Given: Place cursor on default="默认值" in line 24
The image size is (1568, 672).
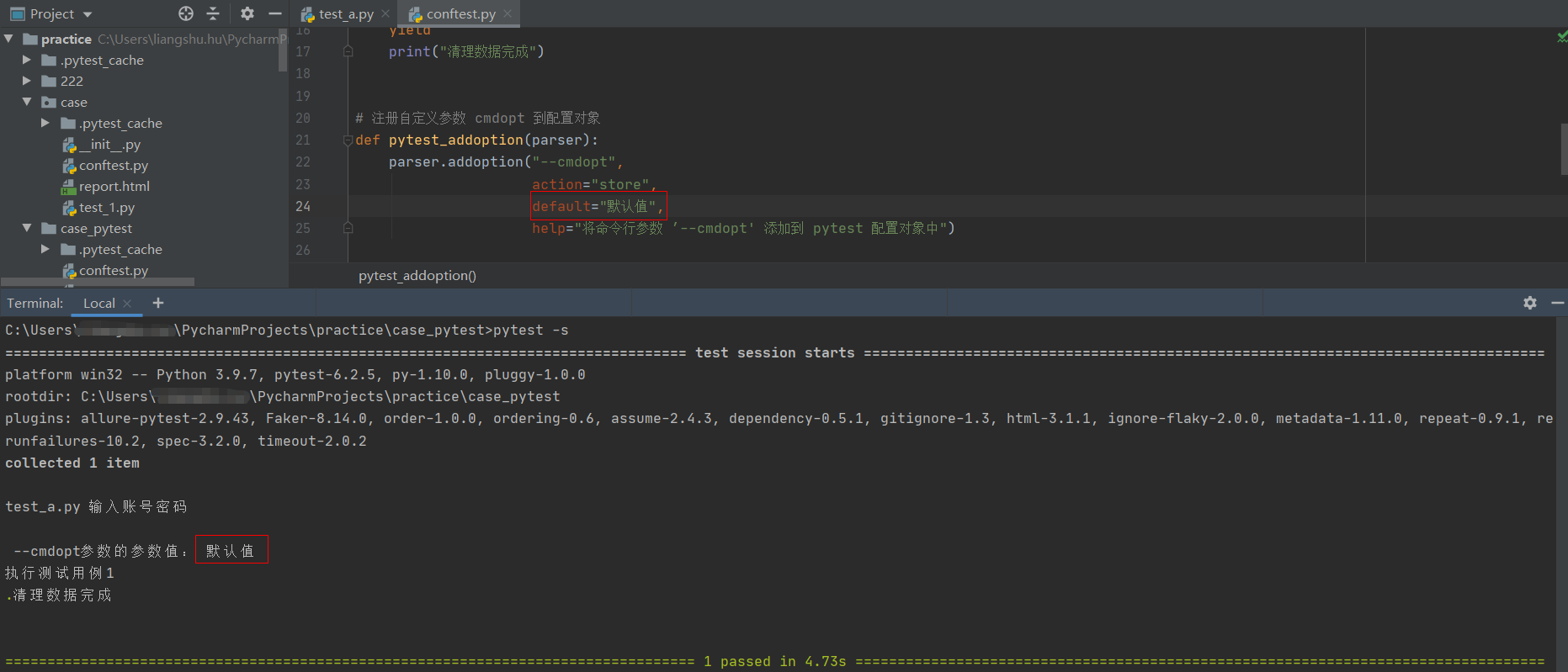Looking at the screenshot, I should pos(598,206).
